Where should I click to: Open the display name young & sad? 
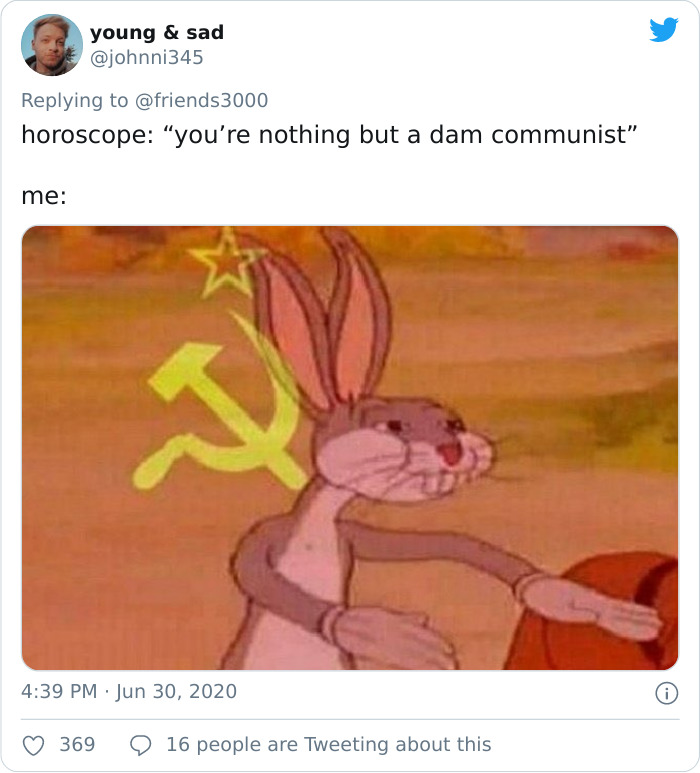click(x=157, y=33)
